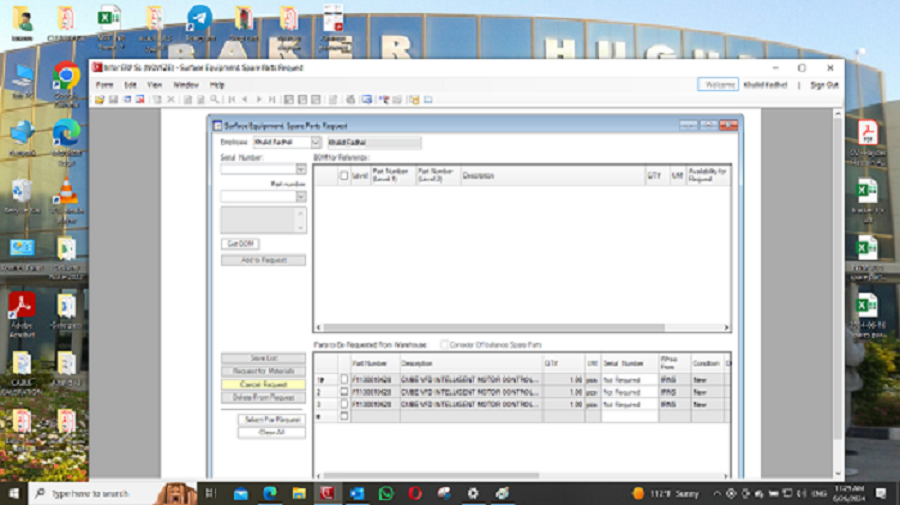Show hidden system tray icons chevron
900x505 pixels.
[717, 494]
